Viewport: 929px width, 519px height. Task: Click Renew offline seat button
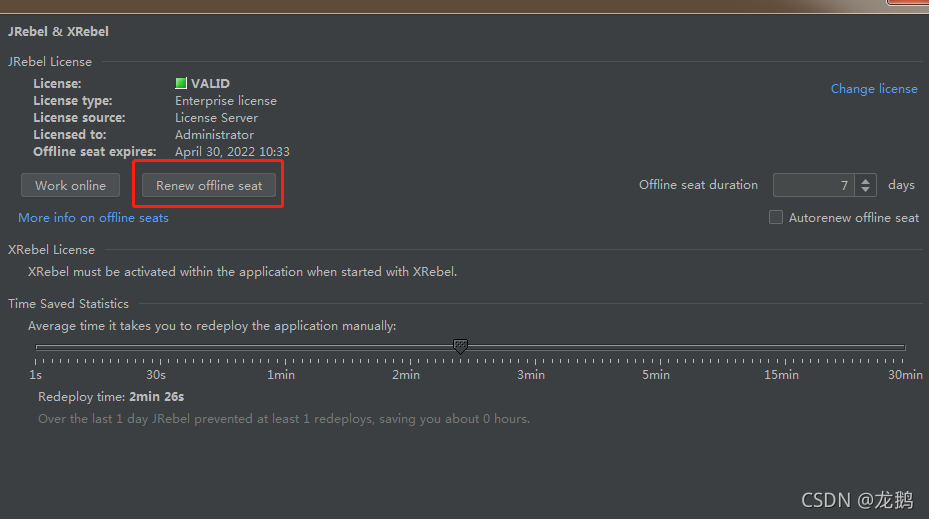209,185
